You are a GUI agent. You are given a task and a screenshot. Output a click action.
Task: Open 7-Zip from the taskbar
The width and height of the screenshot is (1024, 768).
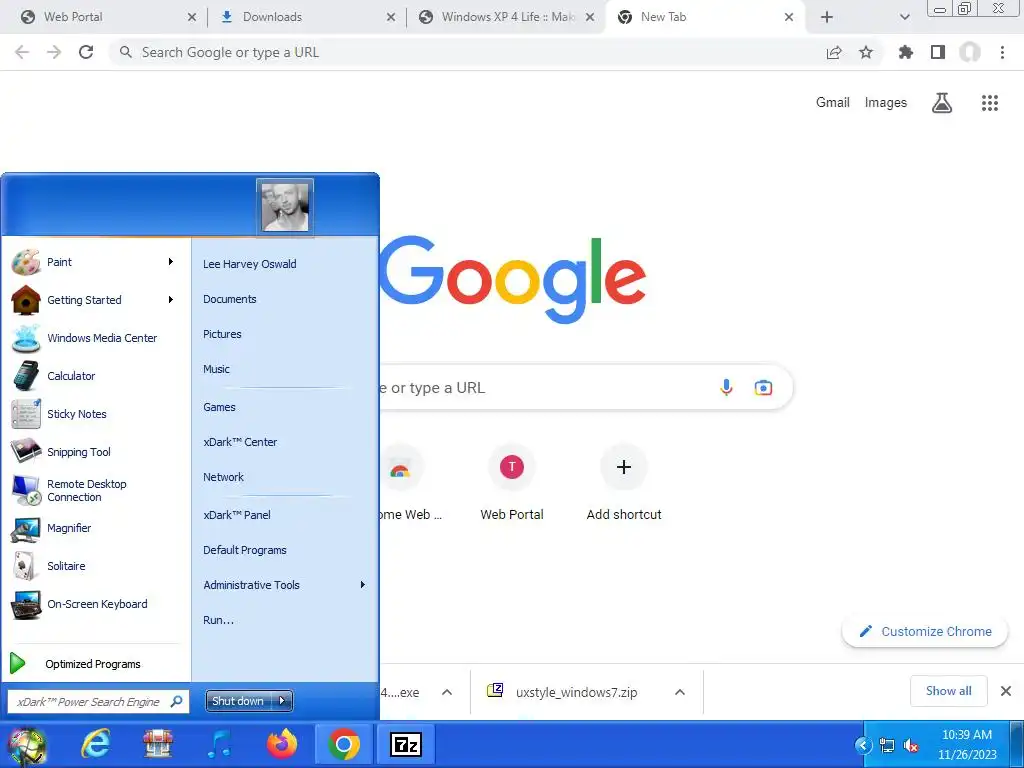406,744
